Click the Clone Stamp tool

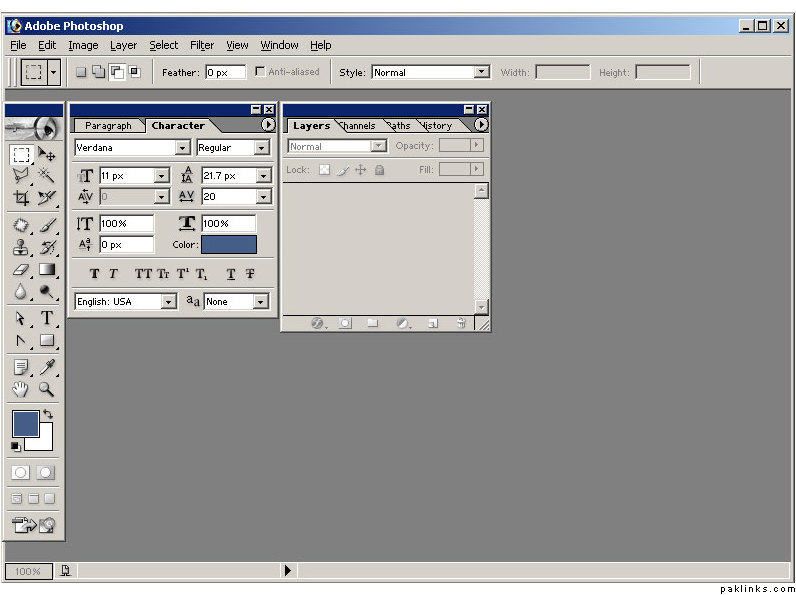[21, 247]
